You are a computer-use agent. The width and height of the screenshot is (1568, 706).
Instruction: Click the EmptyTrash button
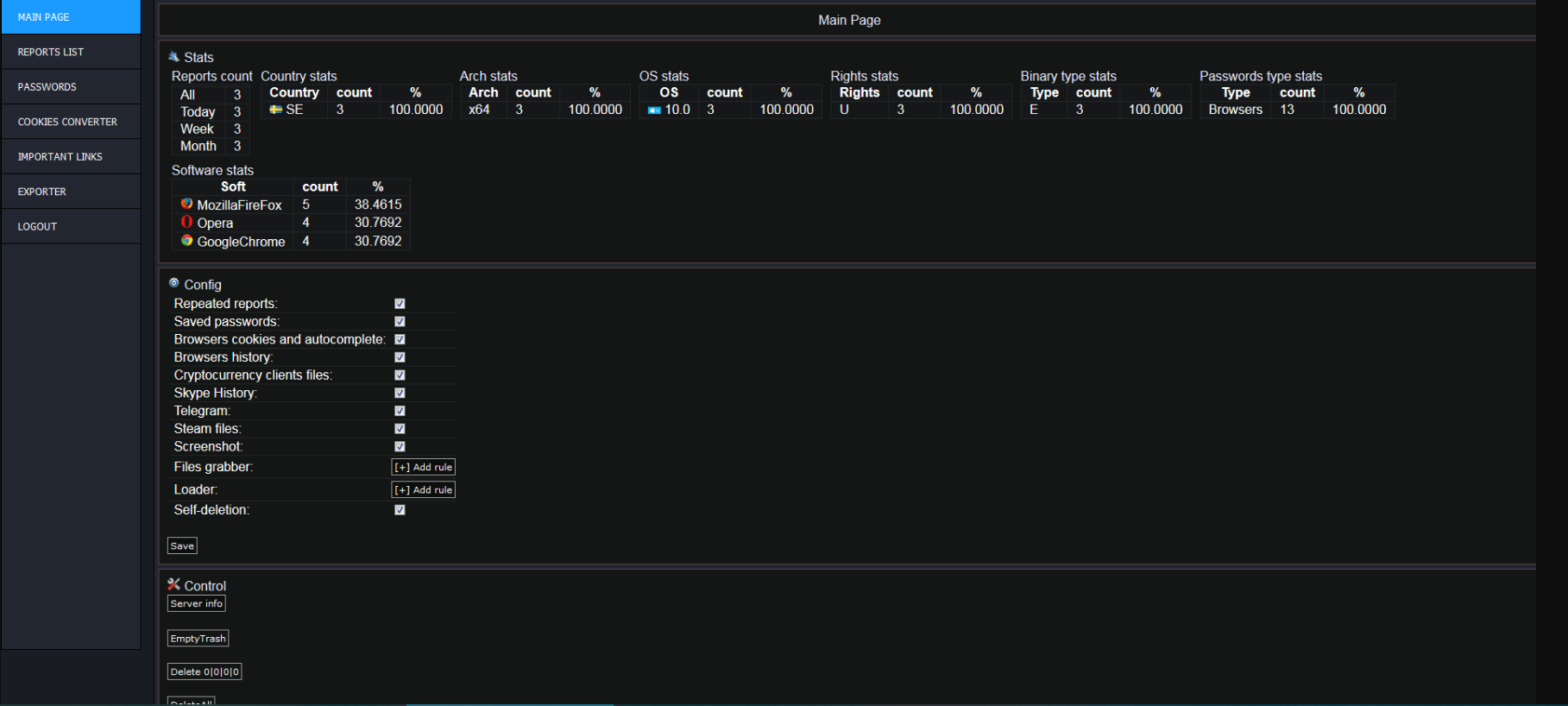(x=198, y=639)
